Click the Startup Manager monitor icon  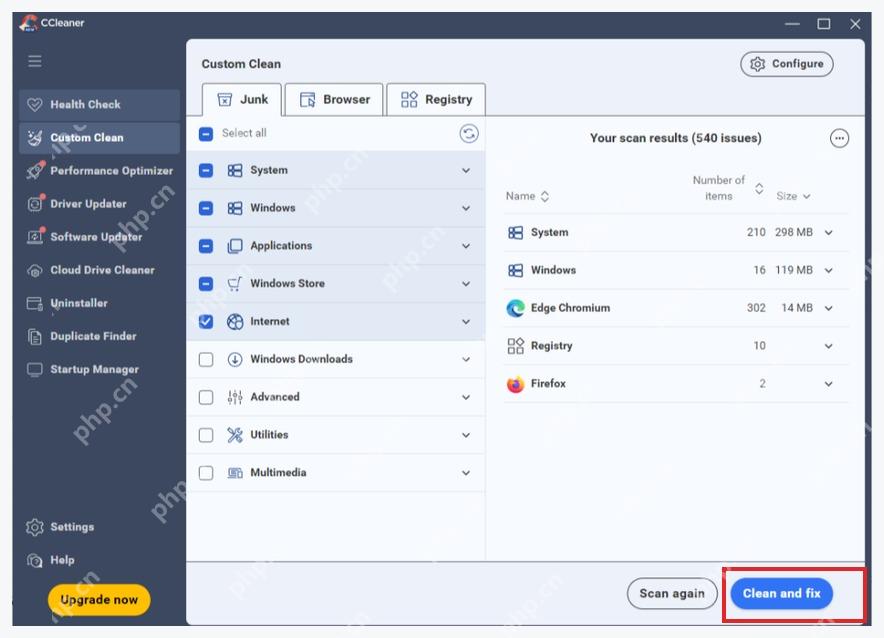click(35, 370)
